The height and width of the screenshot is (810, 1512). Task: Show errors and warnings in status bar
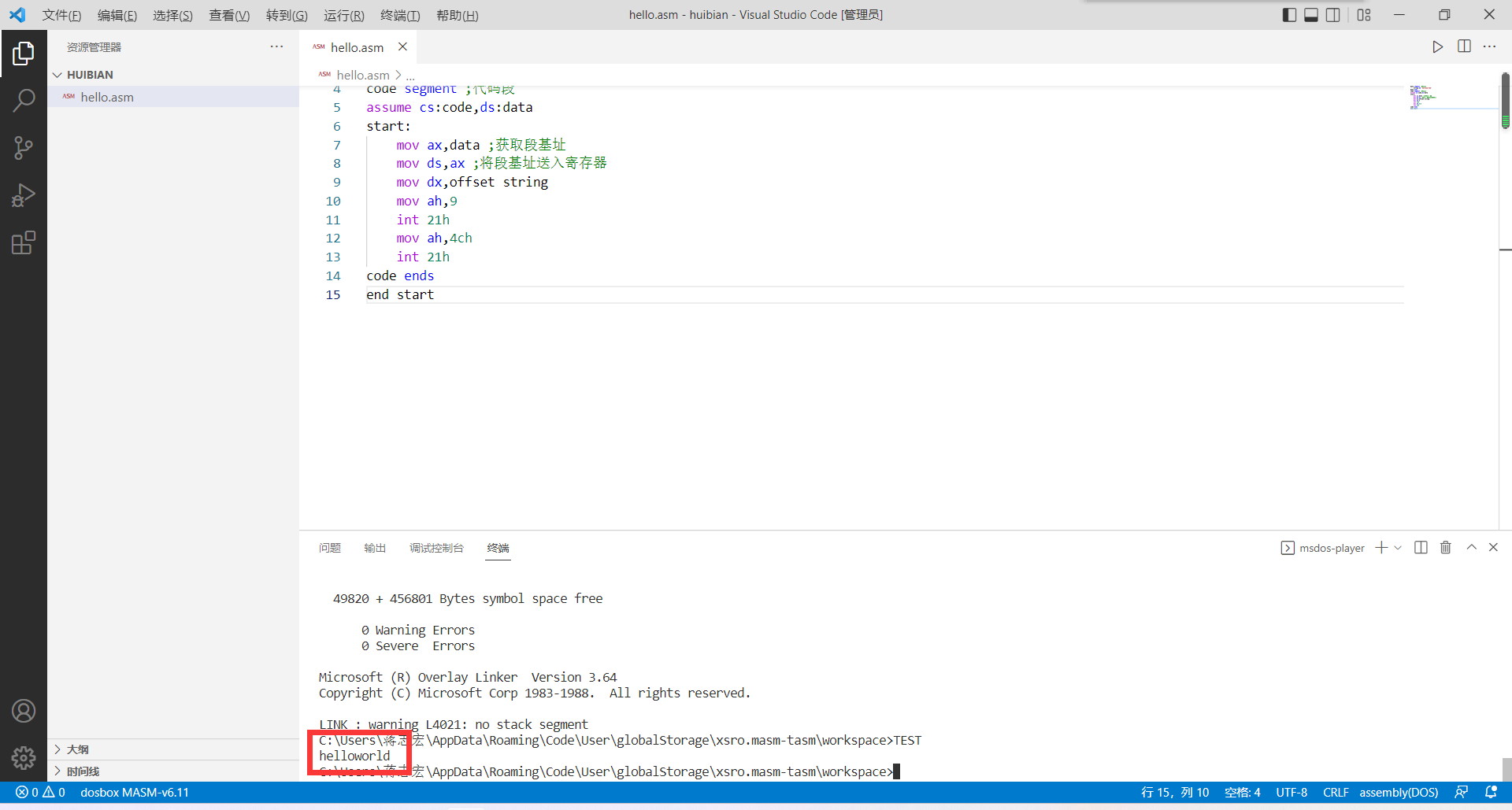[x=40, y=792]
